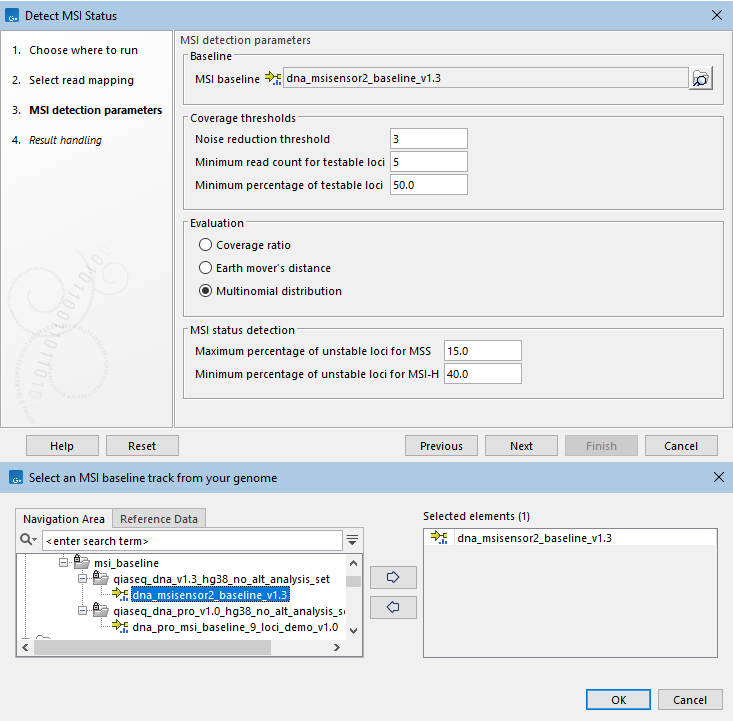
Task: Click the Detect MSI Status window app icon
Action: click(x=12, y=15)
